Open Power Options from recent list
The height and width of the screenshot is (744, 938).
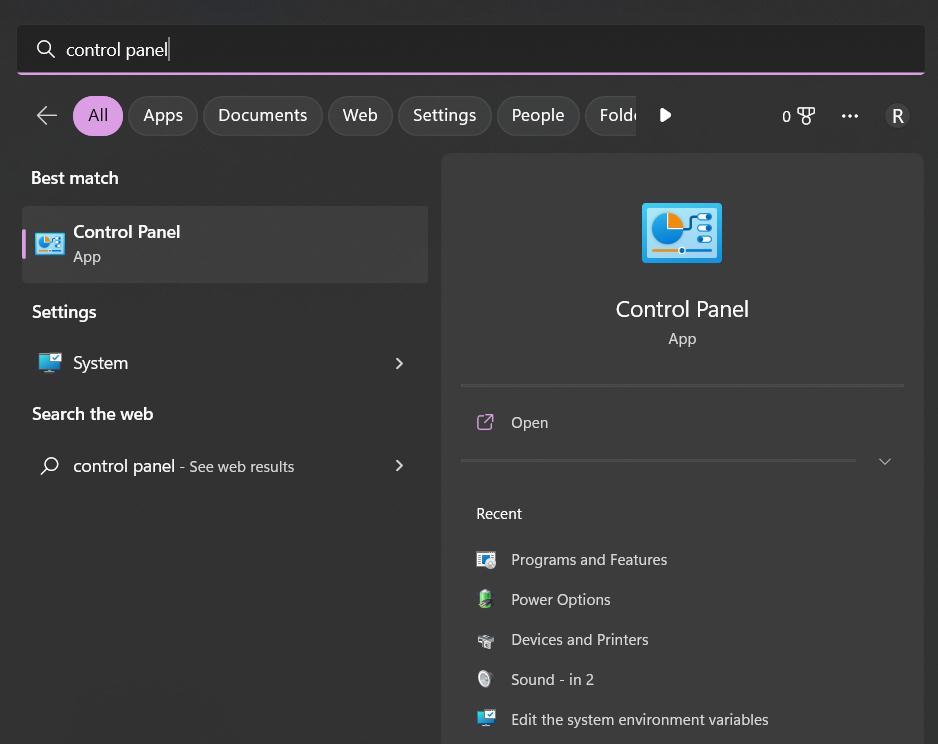560,600
